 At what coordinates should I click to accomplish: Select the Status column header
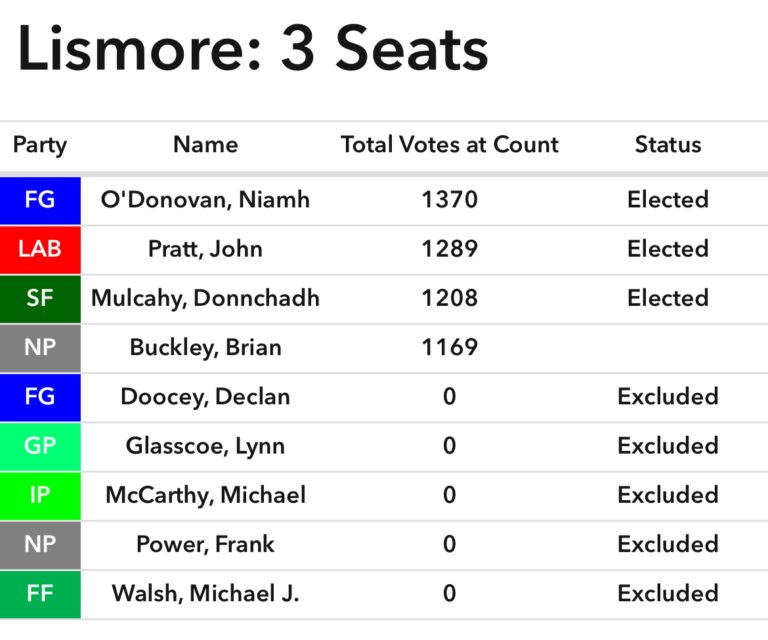click(x=668, y=145)
